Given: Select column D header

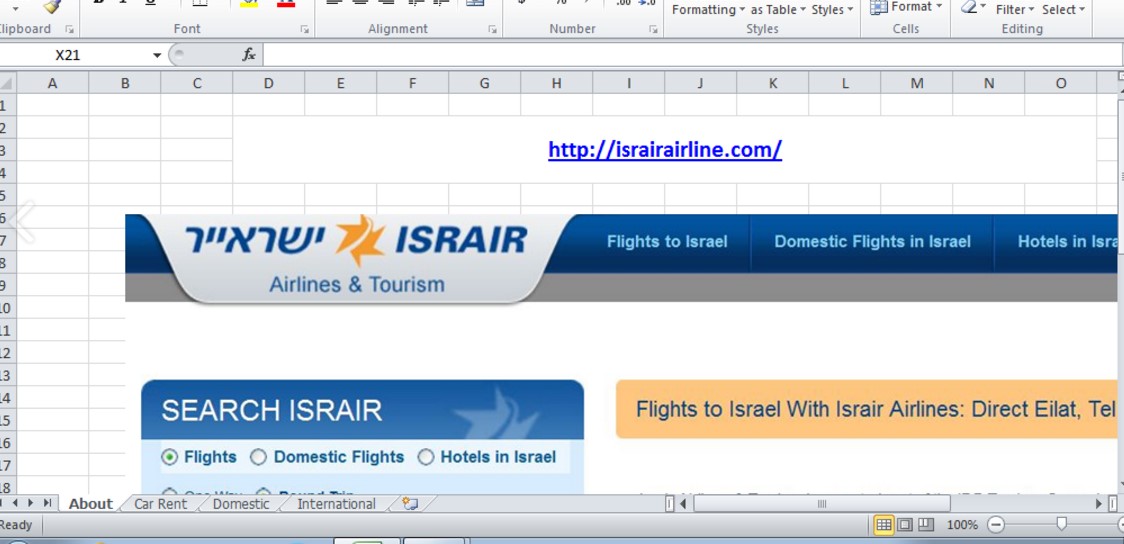Looking at the screenshot, I should [x=268, y=83].
